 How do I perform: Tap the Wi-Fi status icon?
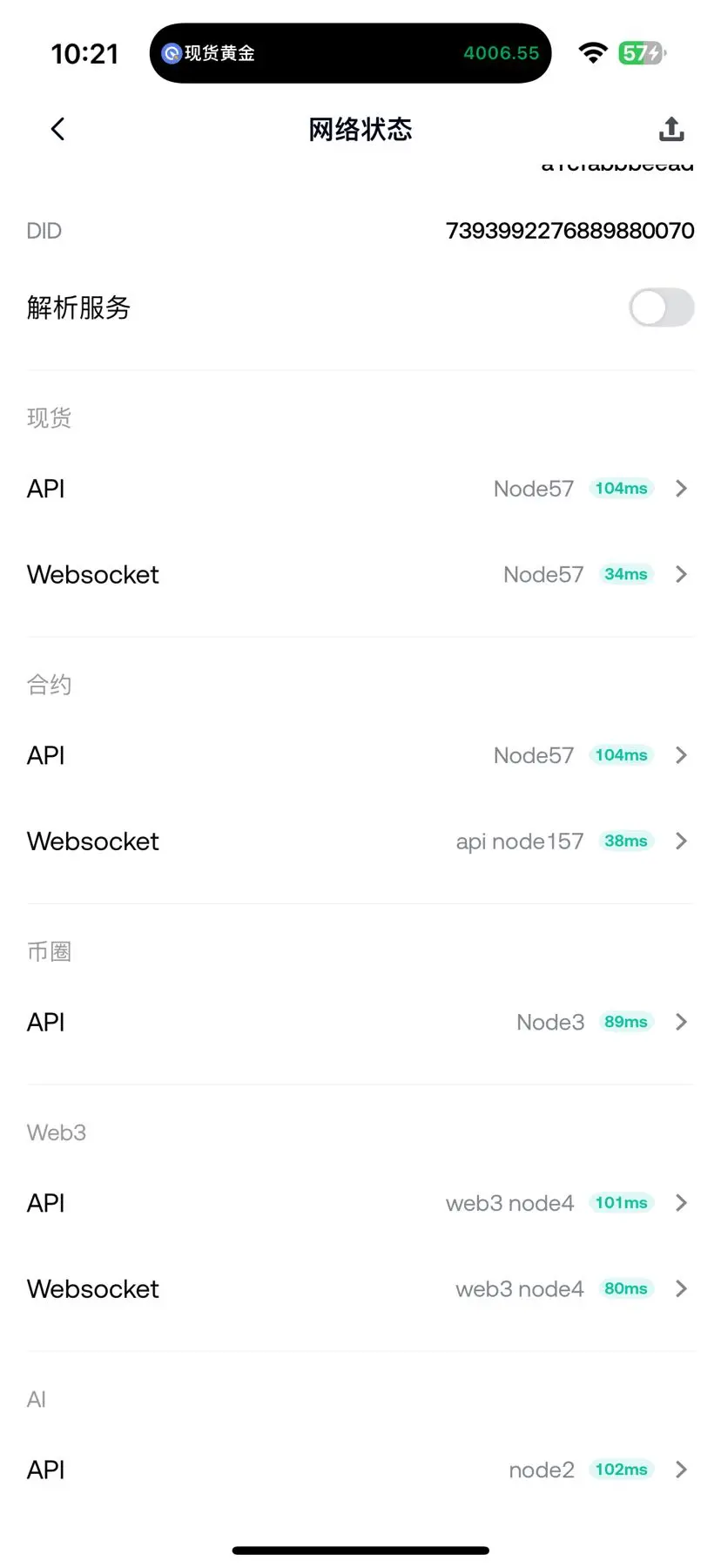coord(593,53)
